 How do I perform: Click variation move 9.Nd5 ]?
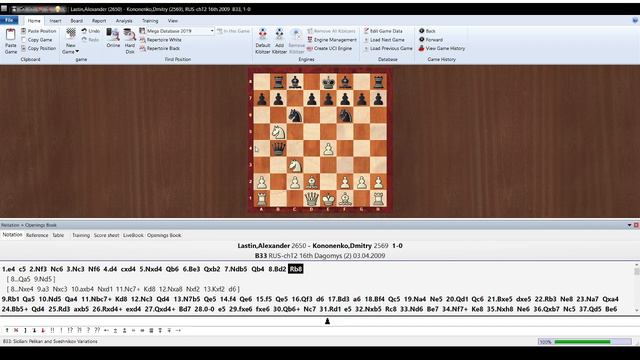coord(44,279)
